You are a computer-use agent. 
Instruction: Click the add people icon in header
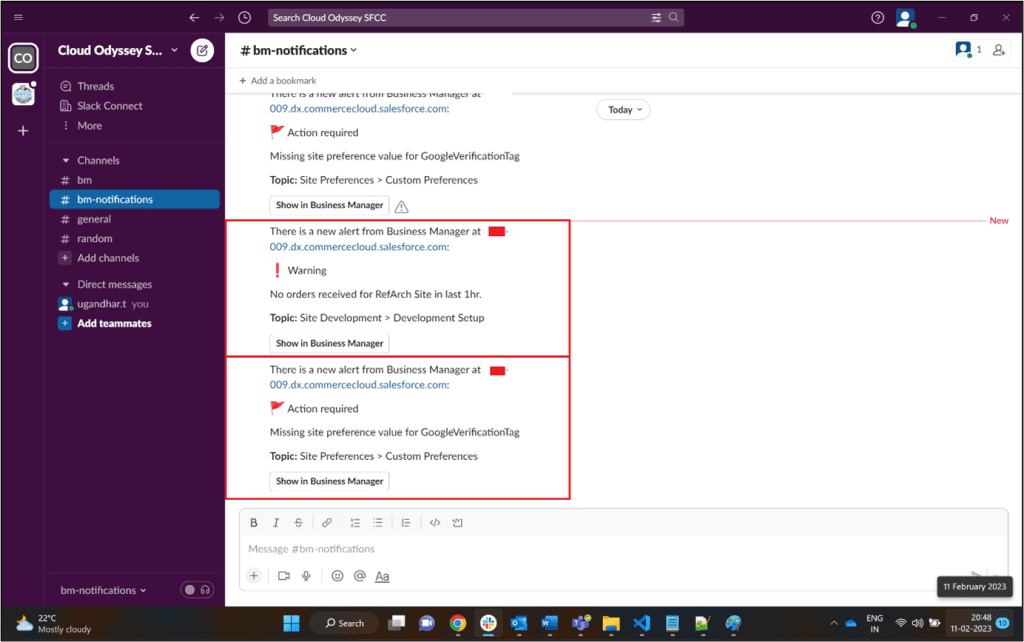[998, 50]
